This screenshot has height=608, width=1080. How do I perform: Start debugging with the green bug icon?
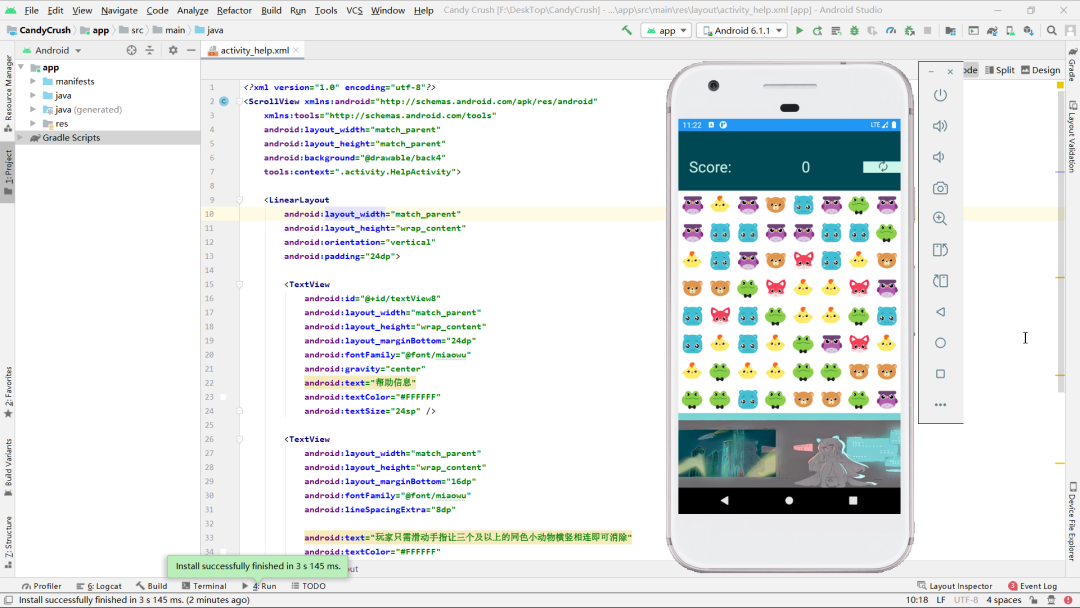coord(854,30)
